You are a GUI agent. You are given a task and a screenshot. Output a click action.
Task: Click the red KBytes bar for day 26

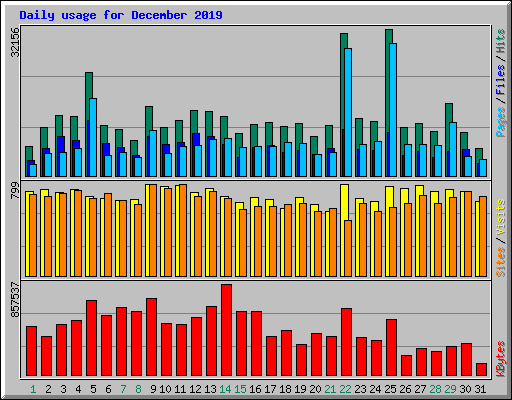[x=406, y=365]
